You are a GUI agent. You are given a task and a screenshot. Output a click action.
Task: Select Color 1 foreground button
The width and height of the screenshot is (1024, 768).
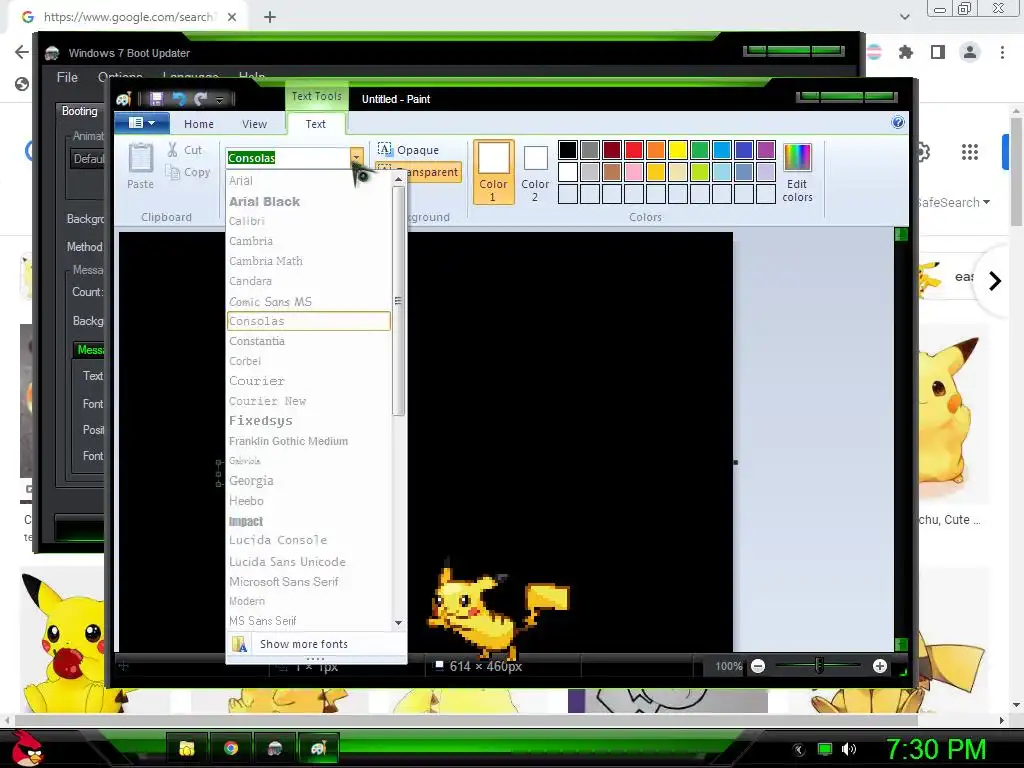(493, 172)
